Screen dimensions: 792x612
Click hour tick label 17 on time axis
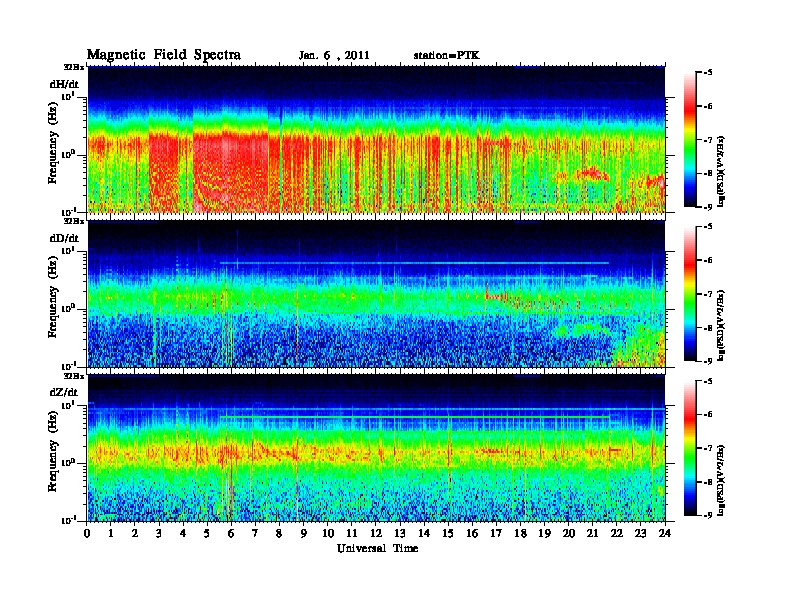[497, 533]
